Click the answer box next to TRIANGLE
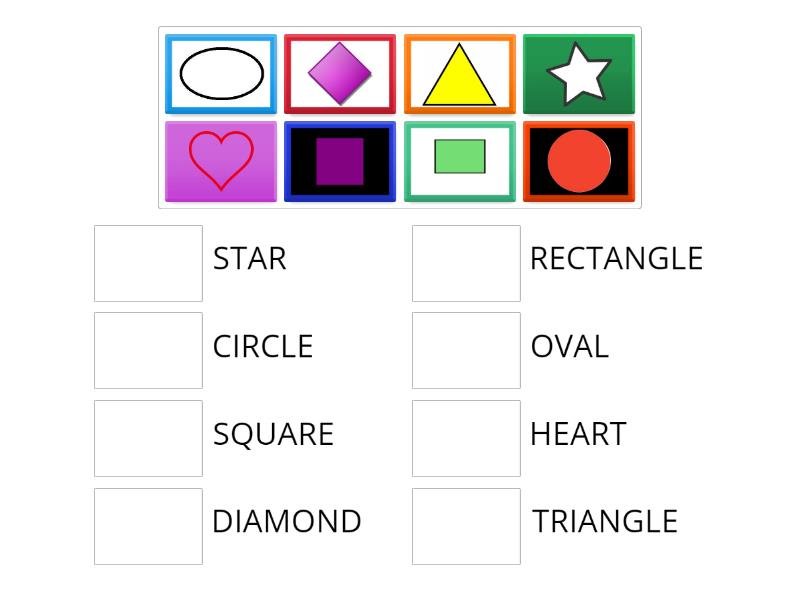The width and height of the screenshot is (800, 600). [466, 521]
